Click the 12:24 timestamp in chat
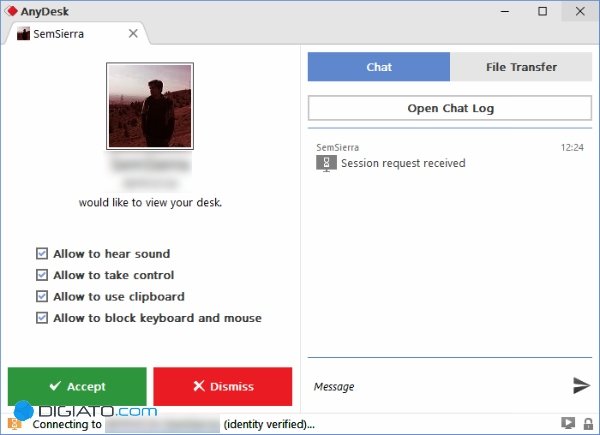Image resolution: width=600 pixels, height=435 pixels. click(x=572, y=148)
